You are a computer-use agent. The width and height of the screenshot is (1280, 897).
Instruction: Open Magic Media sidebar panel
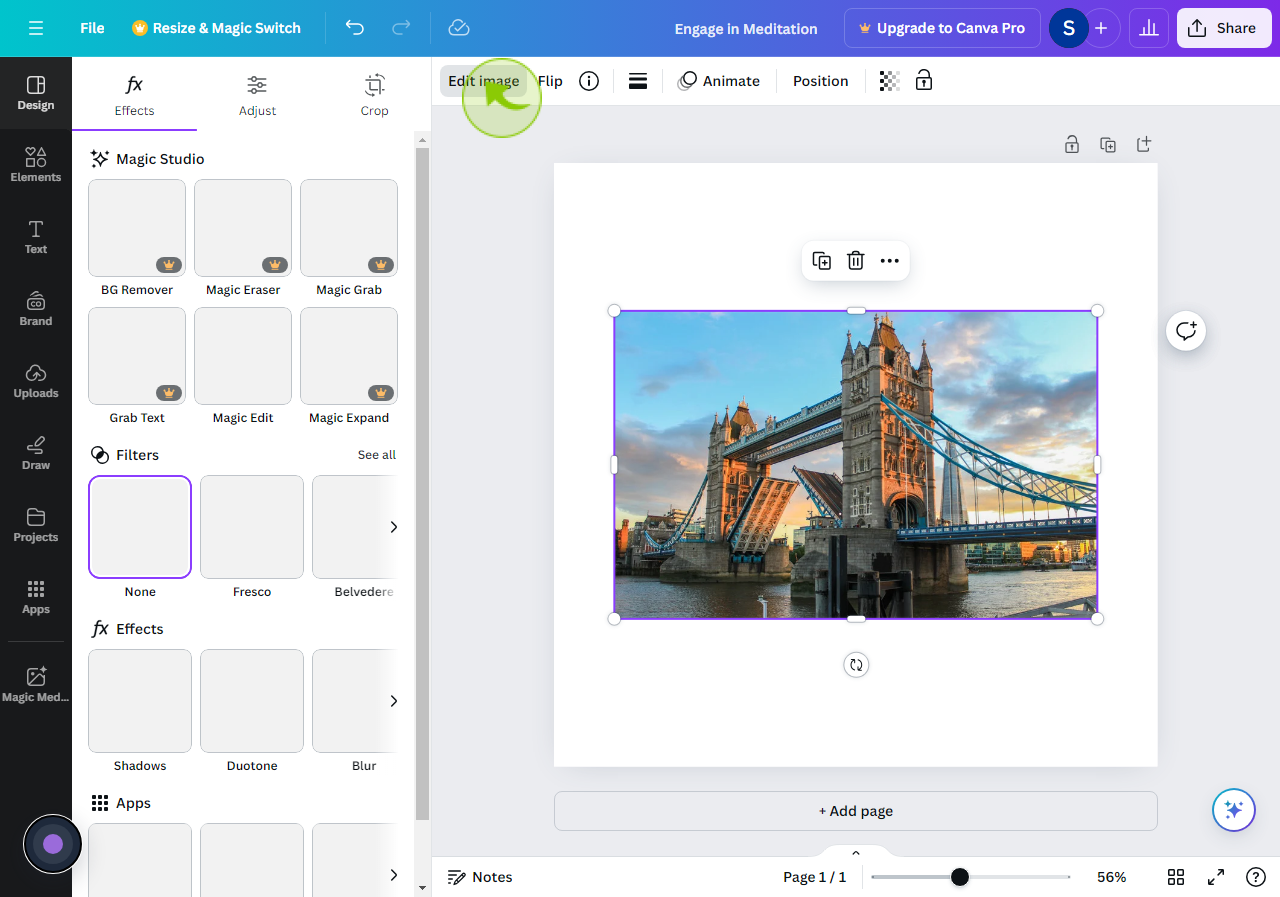pyautogui.click(x=36, y=685)
